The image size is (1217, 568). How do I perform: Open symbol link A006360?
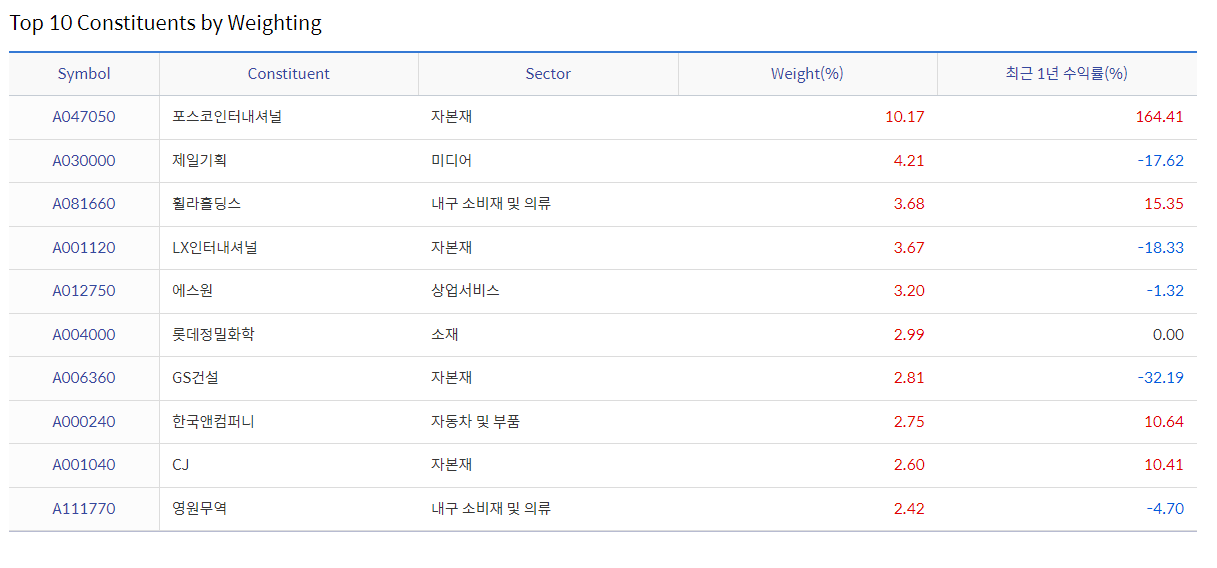pos(84,378)
